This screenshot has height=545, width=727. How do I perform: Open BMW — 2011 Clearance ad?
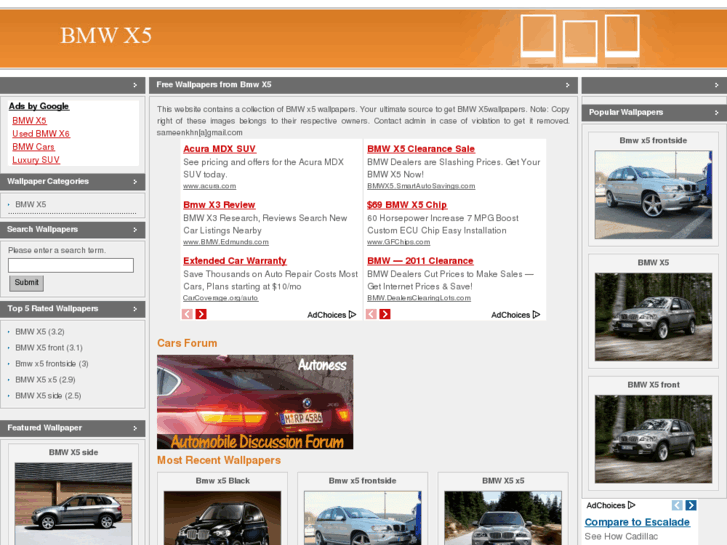click(420, 261)
